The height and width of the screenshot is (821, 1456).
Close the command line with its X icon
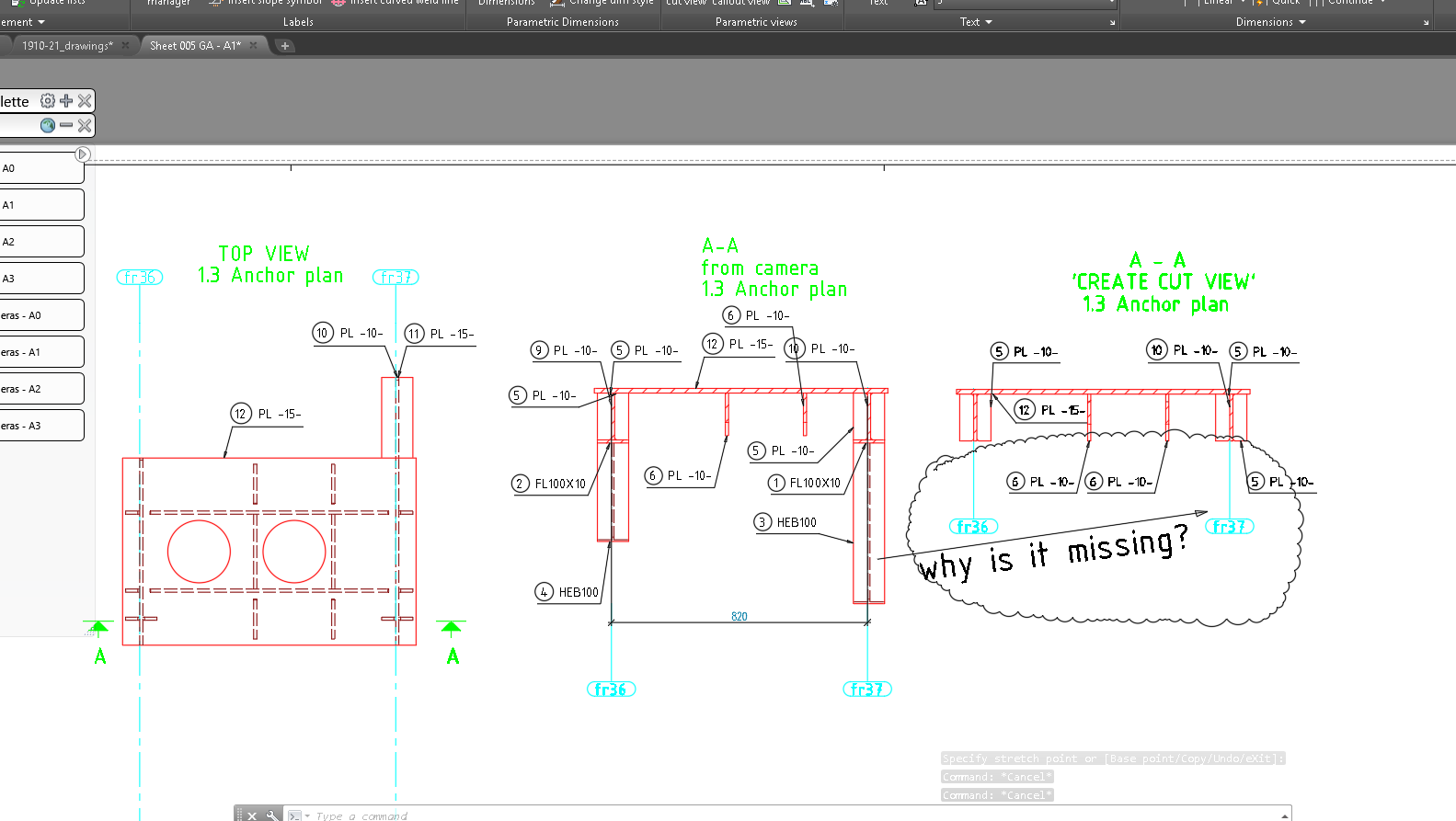(252, 815)
